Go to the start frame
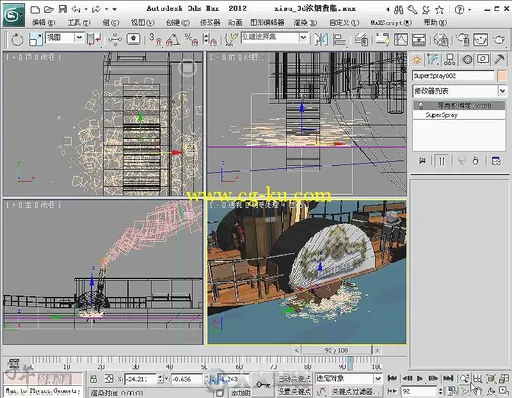This screenshot has height=398, width=512. 392,378
